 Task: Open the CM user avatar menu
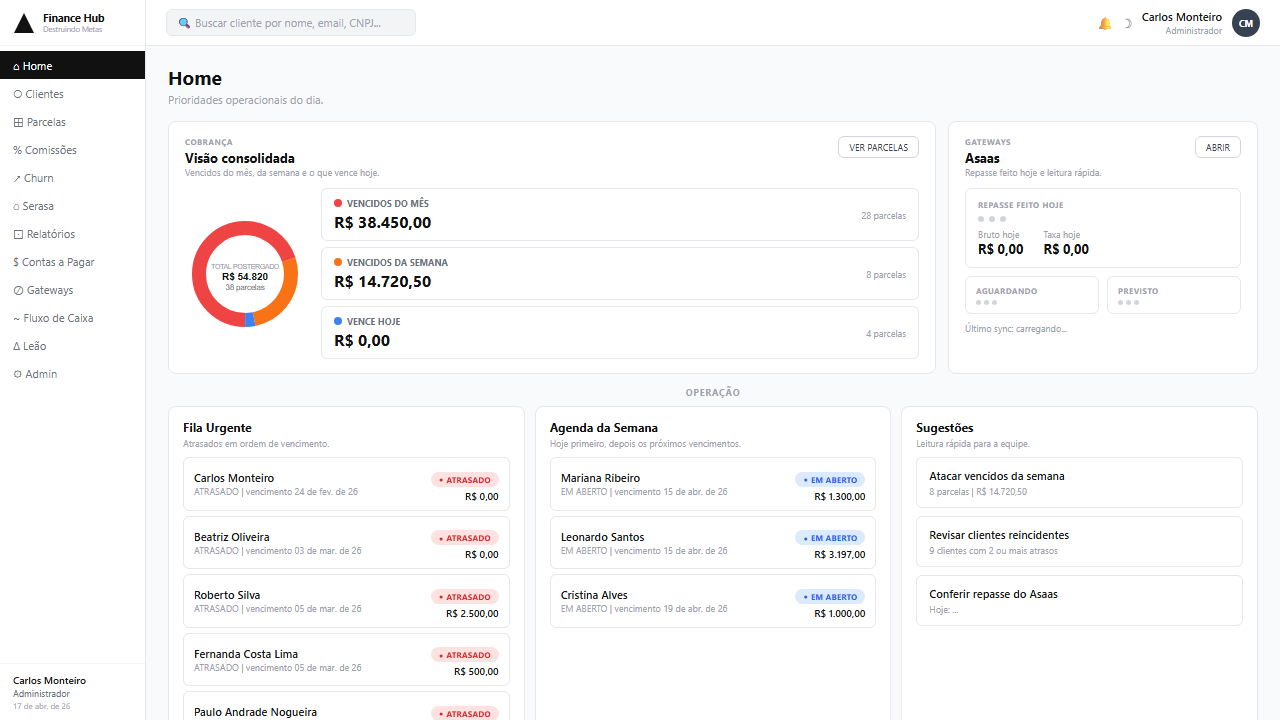(1245, 23)
